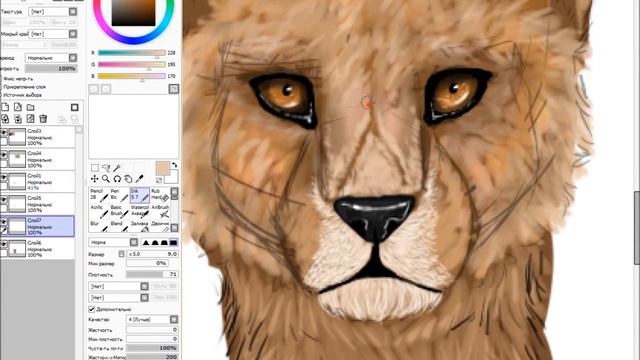Hide layer Слой3 using its eye icon
Screen dimensions: 640x360
[4, 133]
